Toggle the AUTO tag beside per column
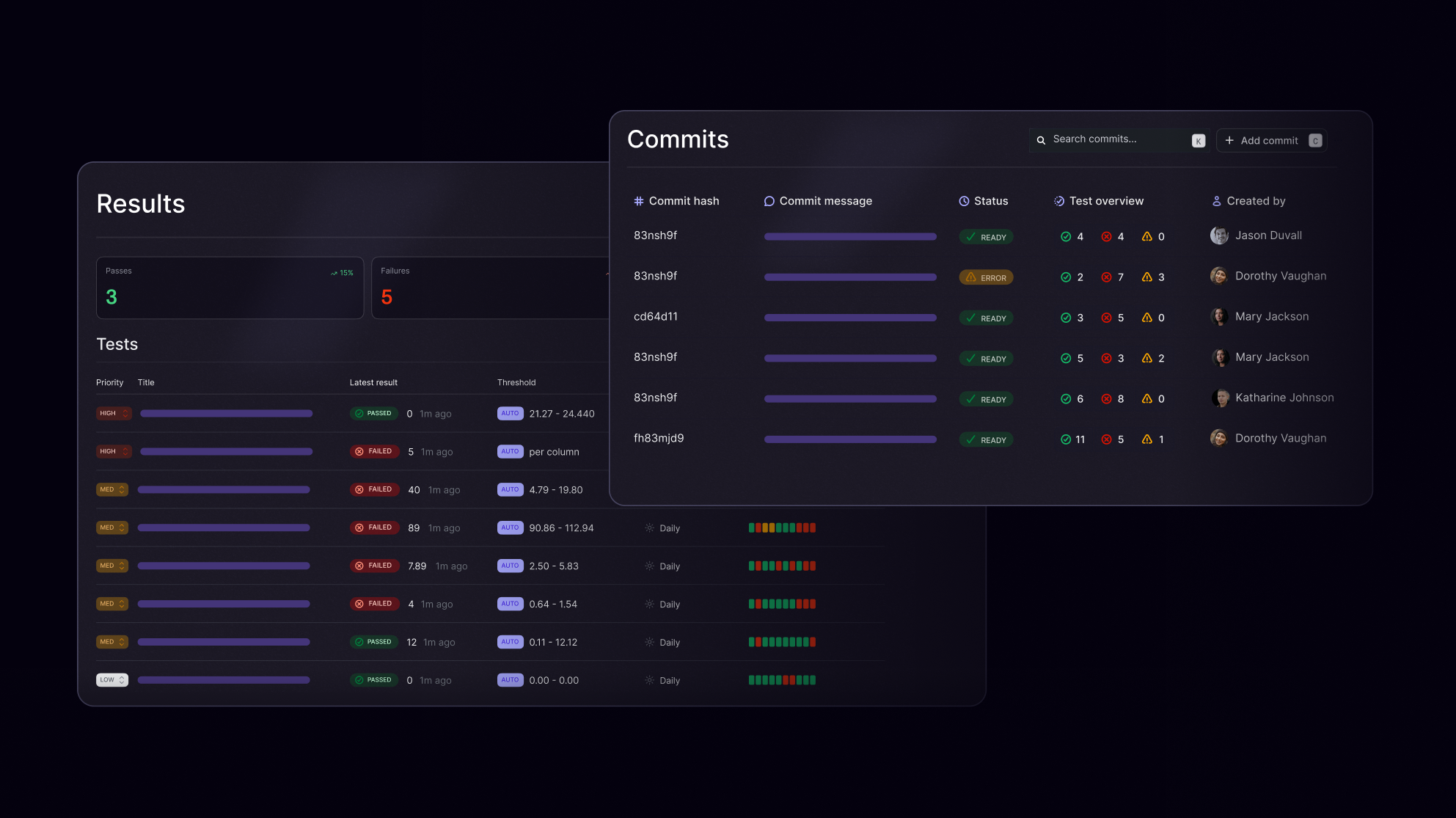Image resolution: width=1456 pixels, height=818 pixels. click(510, 451)
